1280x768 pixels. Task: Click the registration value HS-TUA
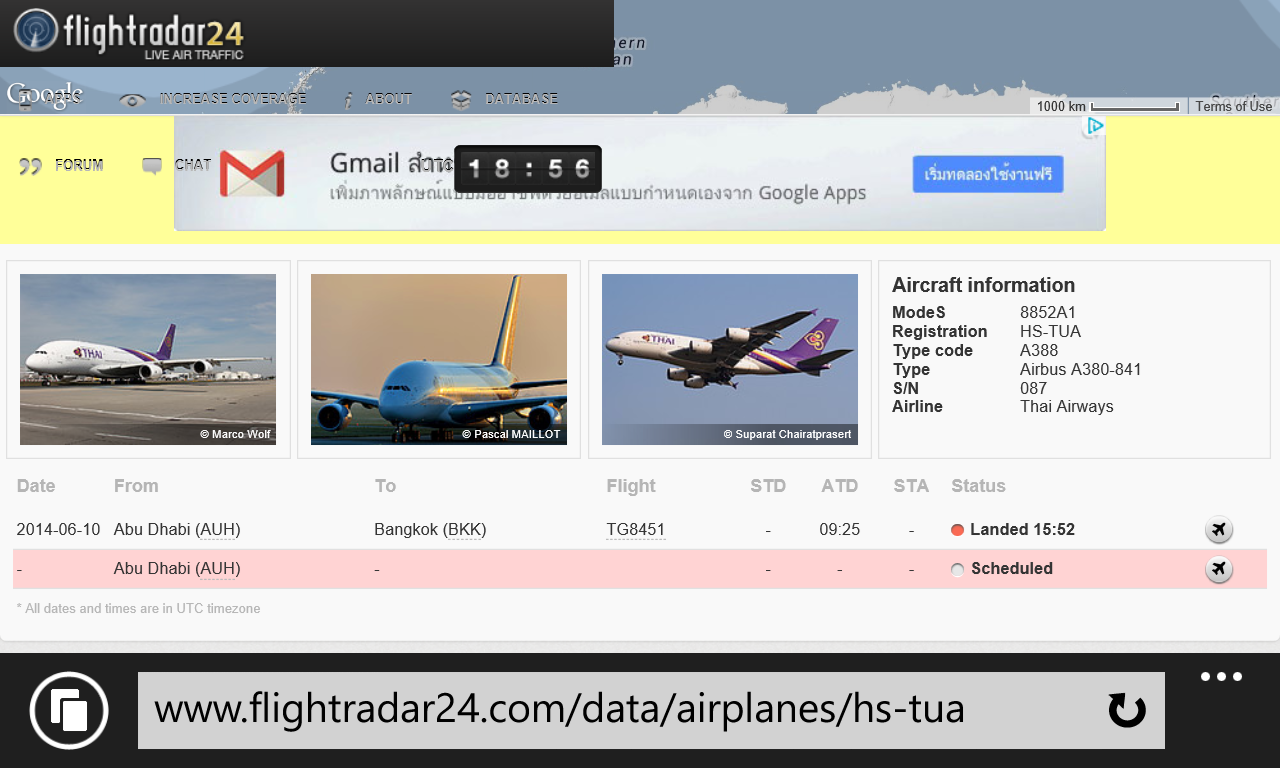coord(1050,332)
